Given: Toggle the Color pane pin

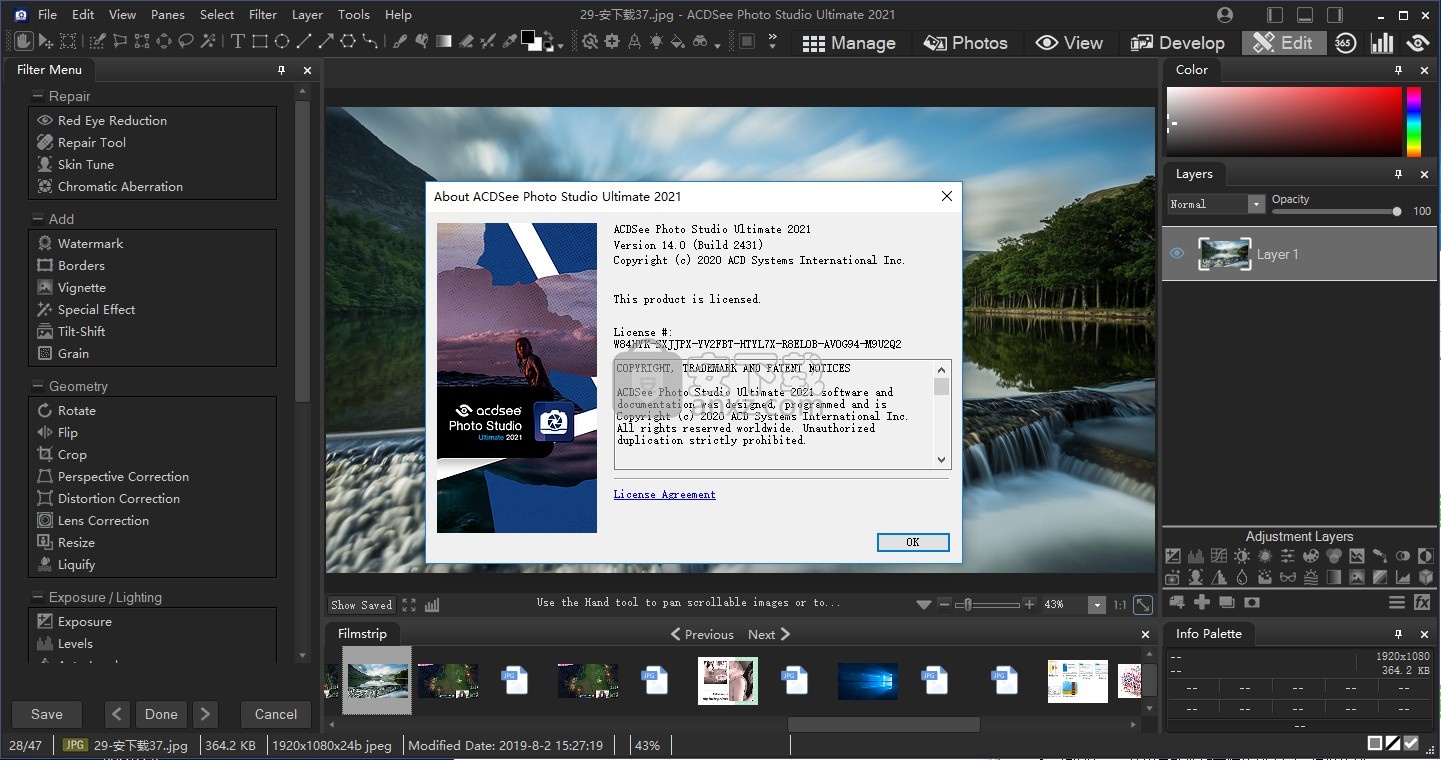Looking at the screenshot, I should point(1398,70).
